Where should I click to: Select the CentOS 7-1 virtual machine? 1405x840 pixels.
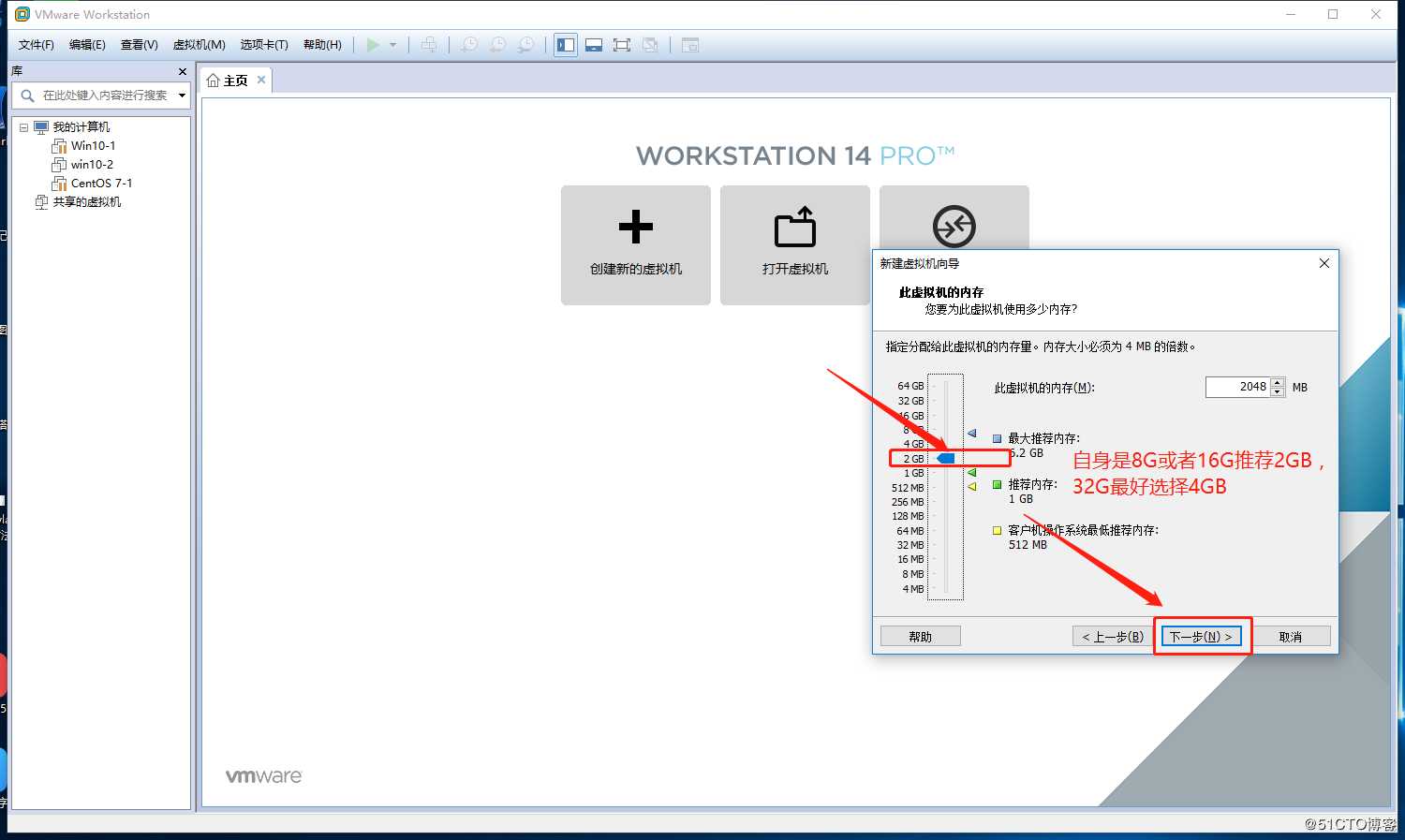click(x=101, y=184)
